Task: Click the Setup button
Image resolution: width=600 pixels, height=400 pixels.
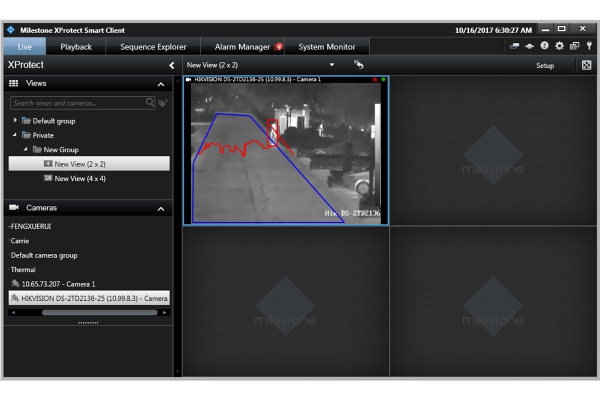Action: 545,65
